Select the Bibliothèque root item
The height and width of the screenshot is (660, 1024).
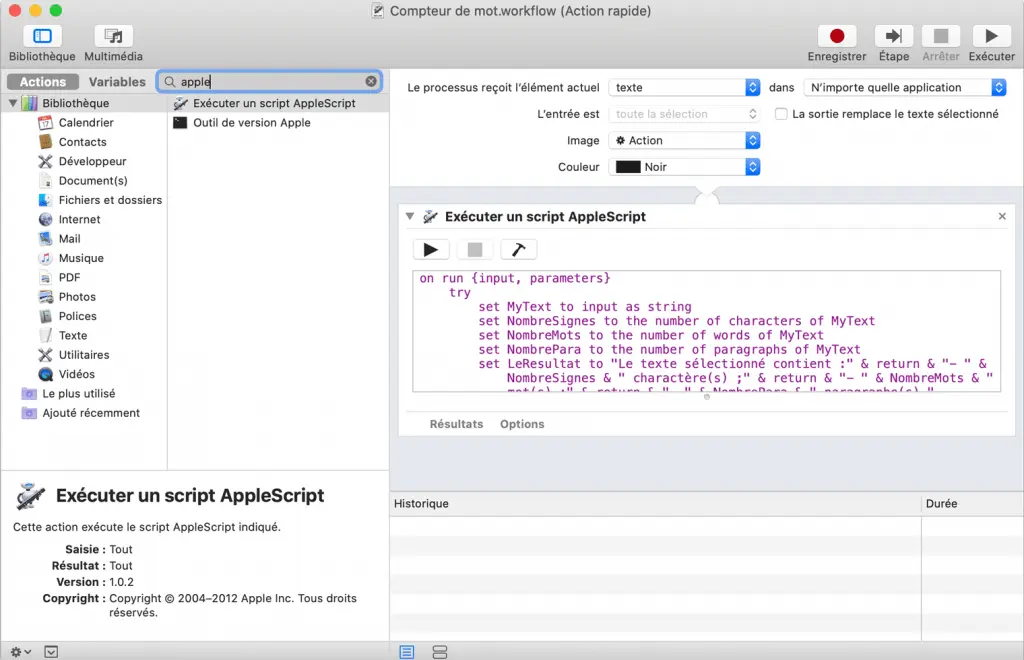[76, 103]
